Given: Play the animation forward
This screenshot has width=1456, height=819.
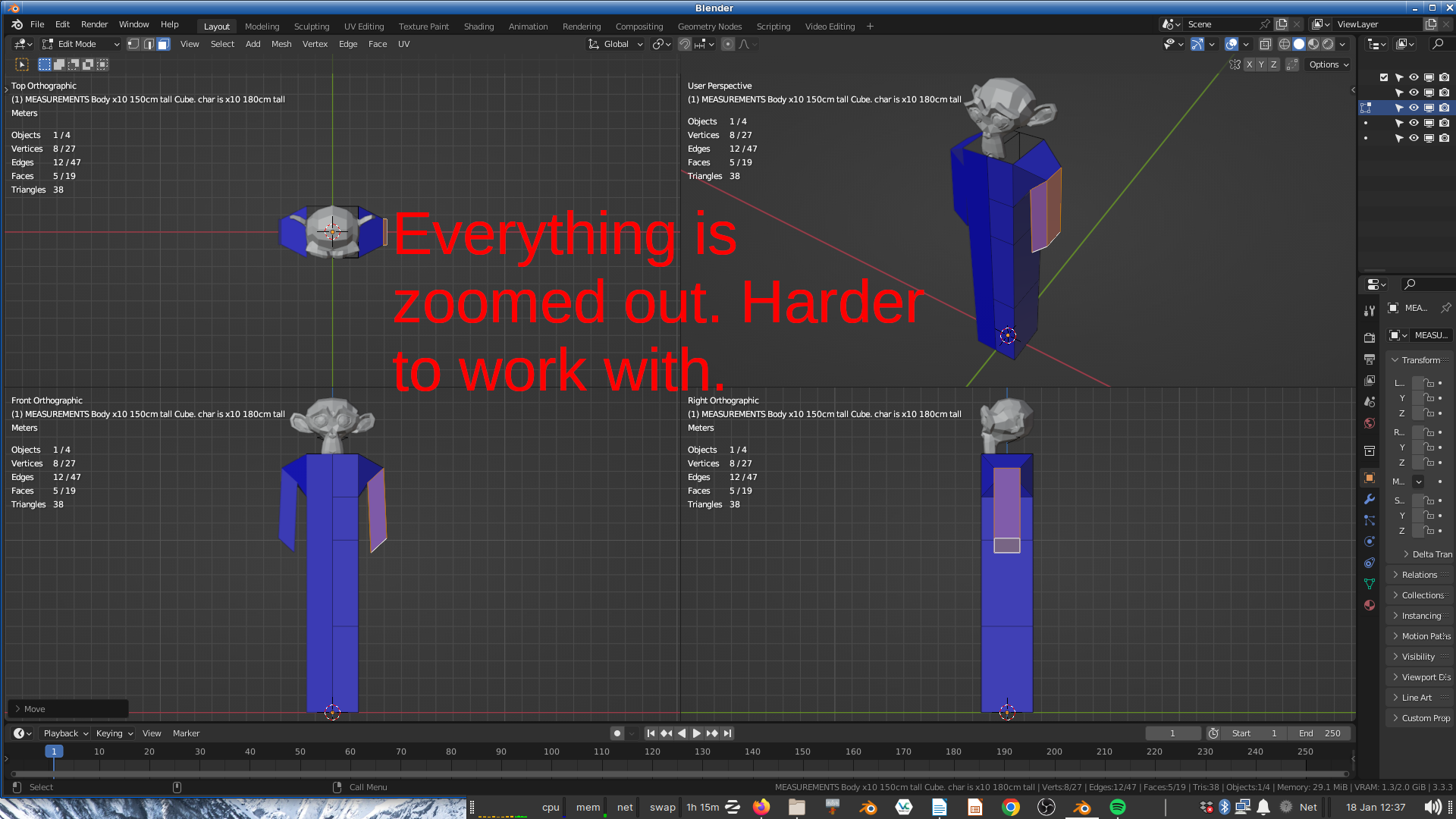Looking at the screenshot, I should [x=696, y=733].
